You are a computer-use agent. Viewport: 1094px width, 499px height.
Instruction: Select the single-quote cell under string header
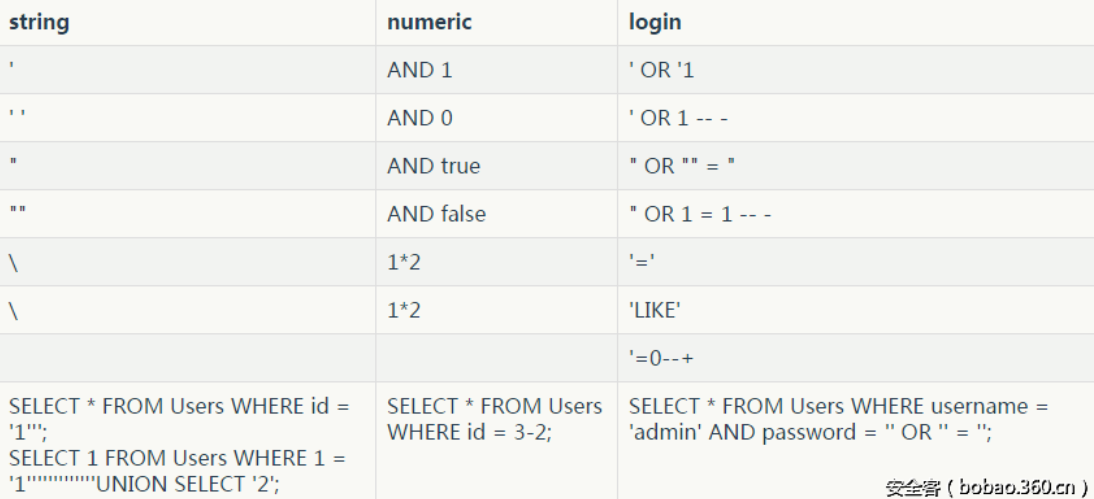coord(12,70)
